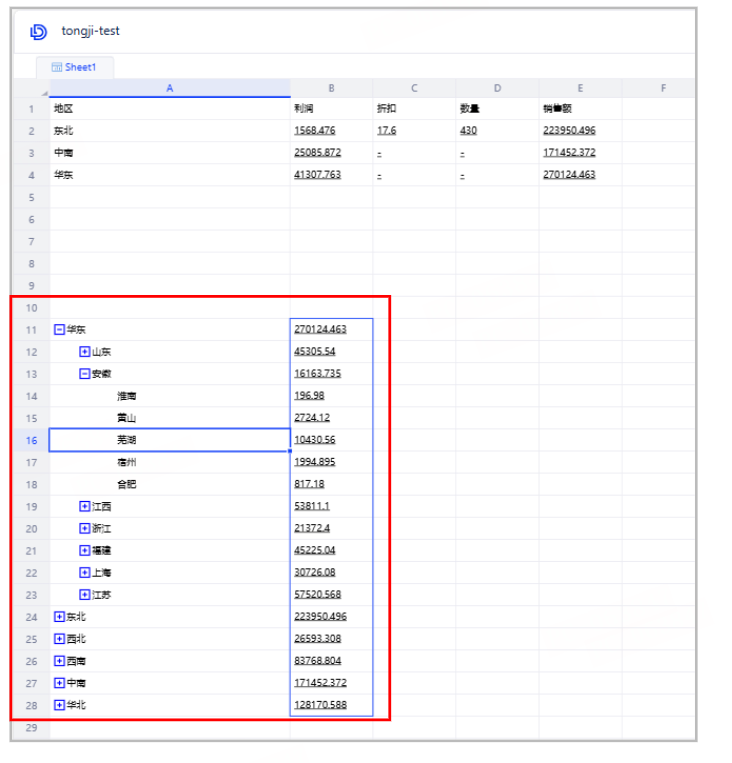This screenshot has height=763, width=732.
Task: Select column B header
Action: tap(331, 88)
